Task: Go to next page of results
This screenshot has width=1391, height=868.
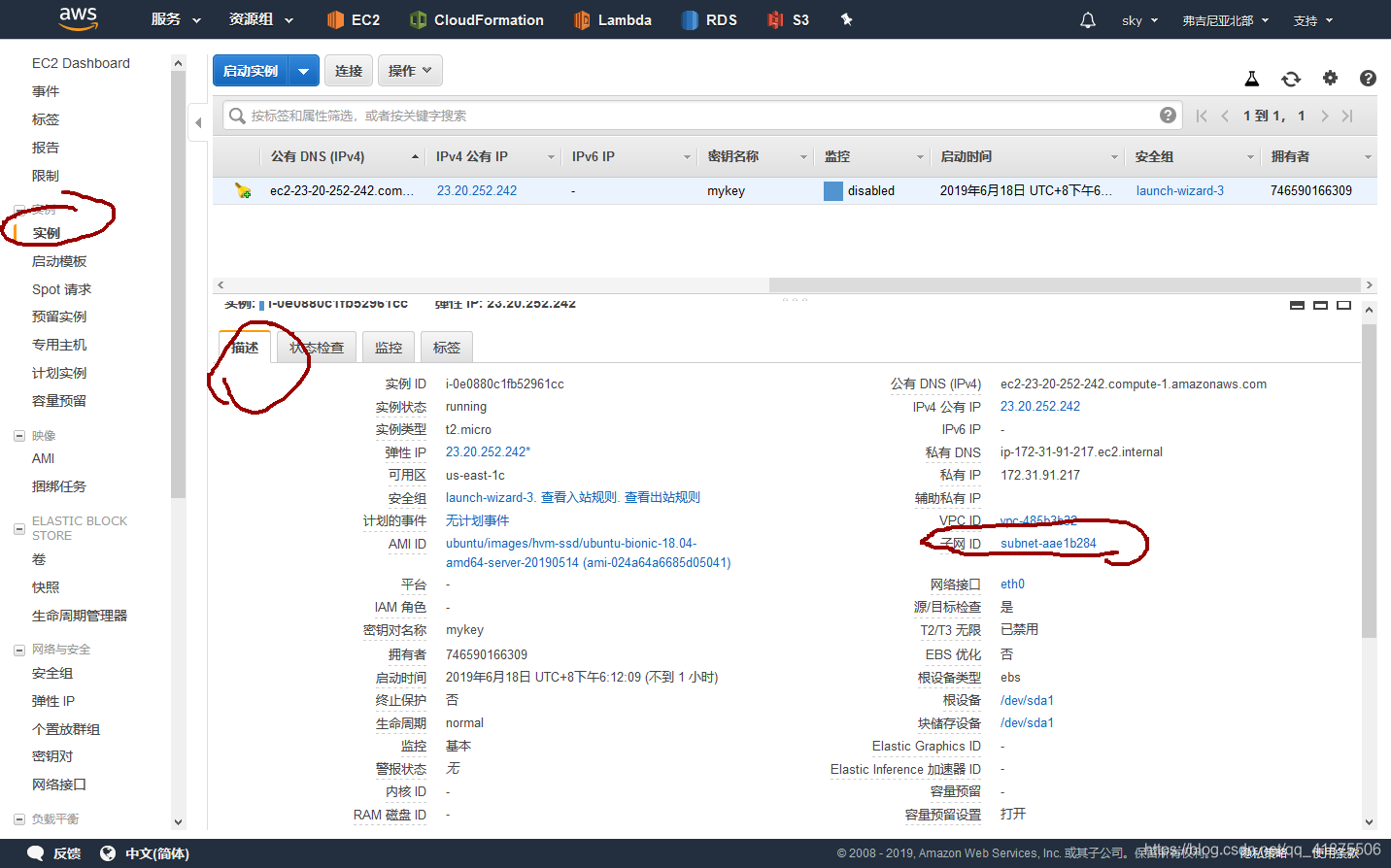Action: tap(1324, 116)
